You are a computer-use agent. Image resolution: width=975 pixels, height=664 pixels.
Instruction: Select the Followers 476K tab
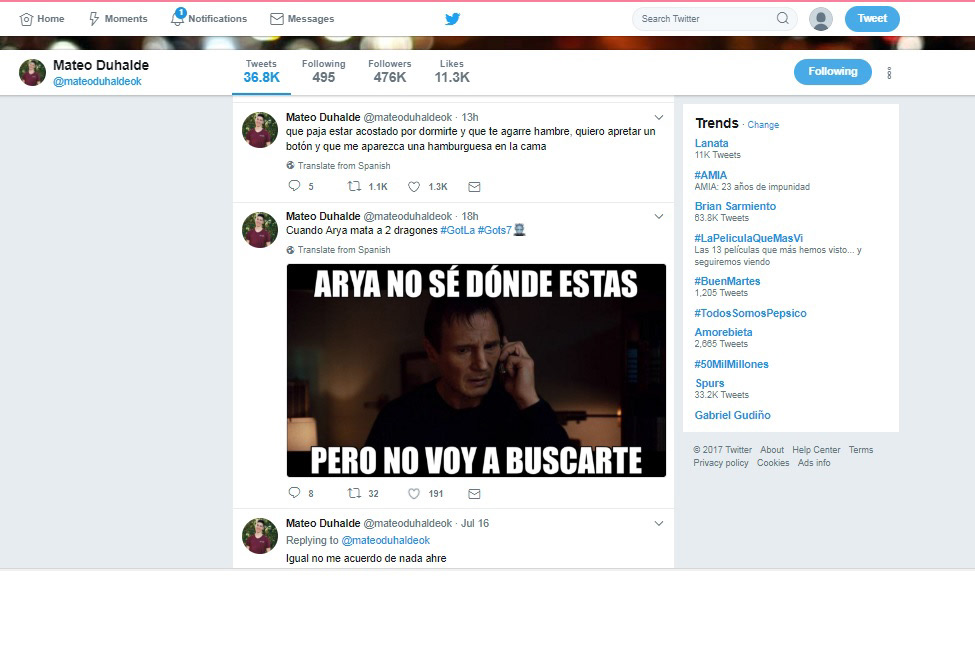click(x=389, y=71)
